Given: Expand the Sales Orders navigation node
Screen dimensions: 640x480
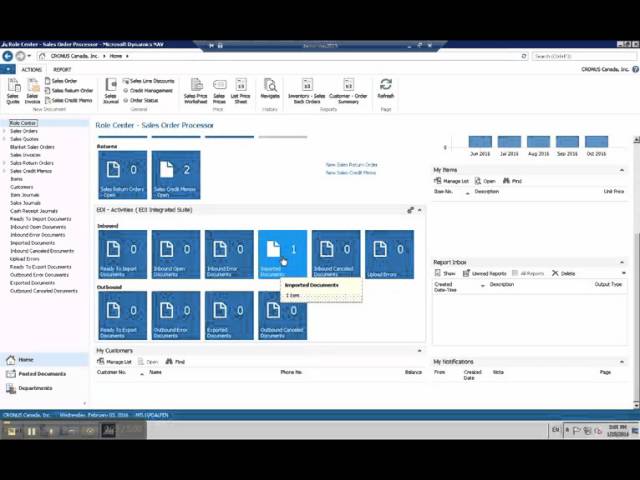Looking at the screenshot, I should click(x=4, y=131).
